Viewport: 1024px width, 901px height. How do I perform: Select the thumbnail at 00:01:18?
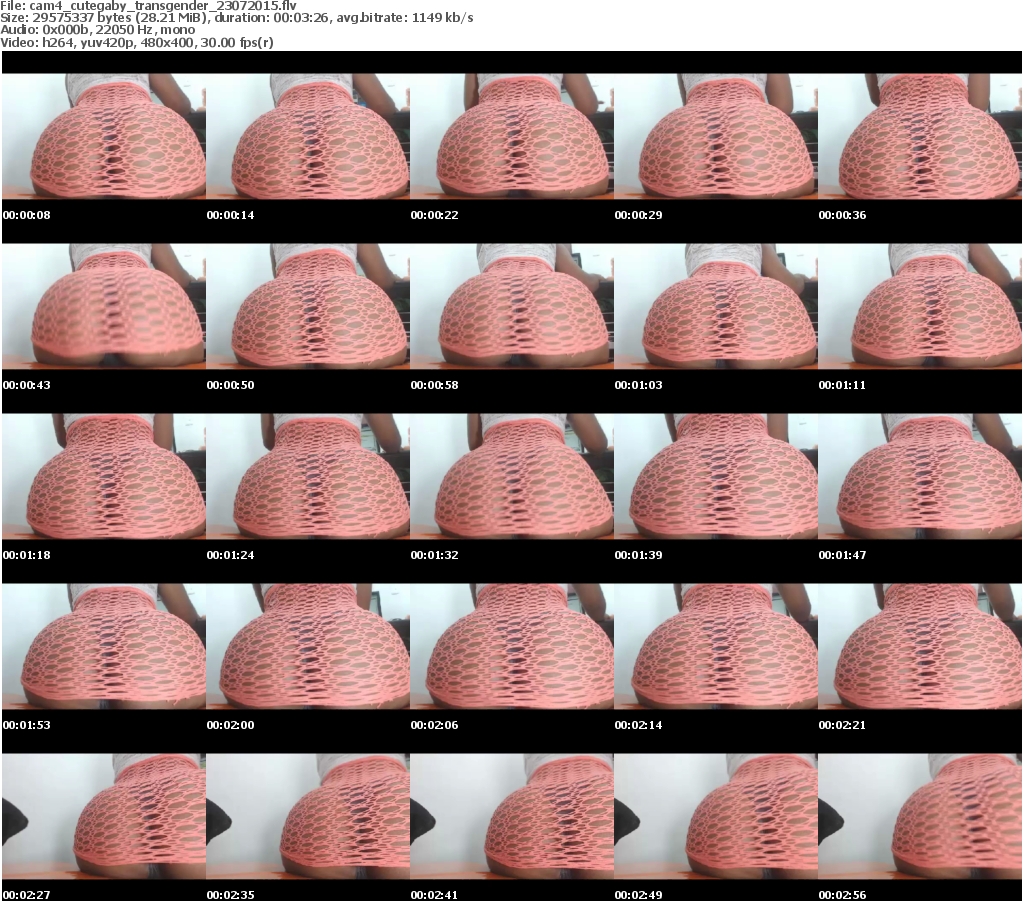[104, 477]
